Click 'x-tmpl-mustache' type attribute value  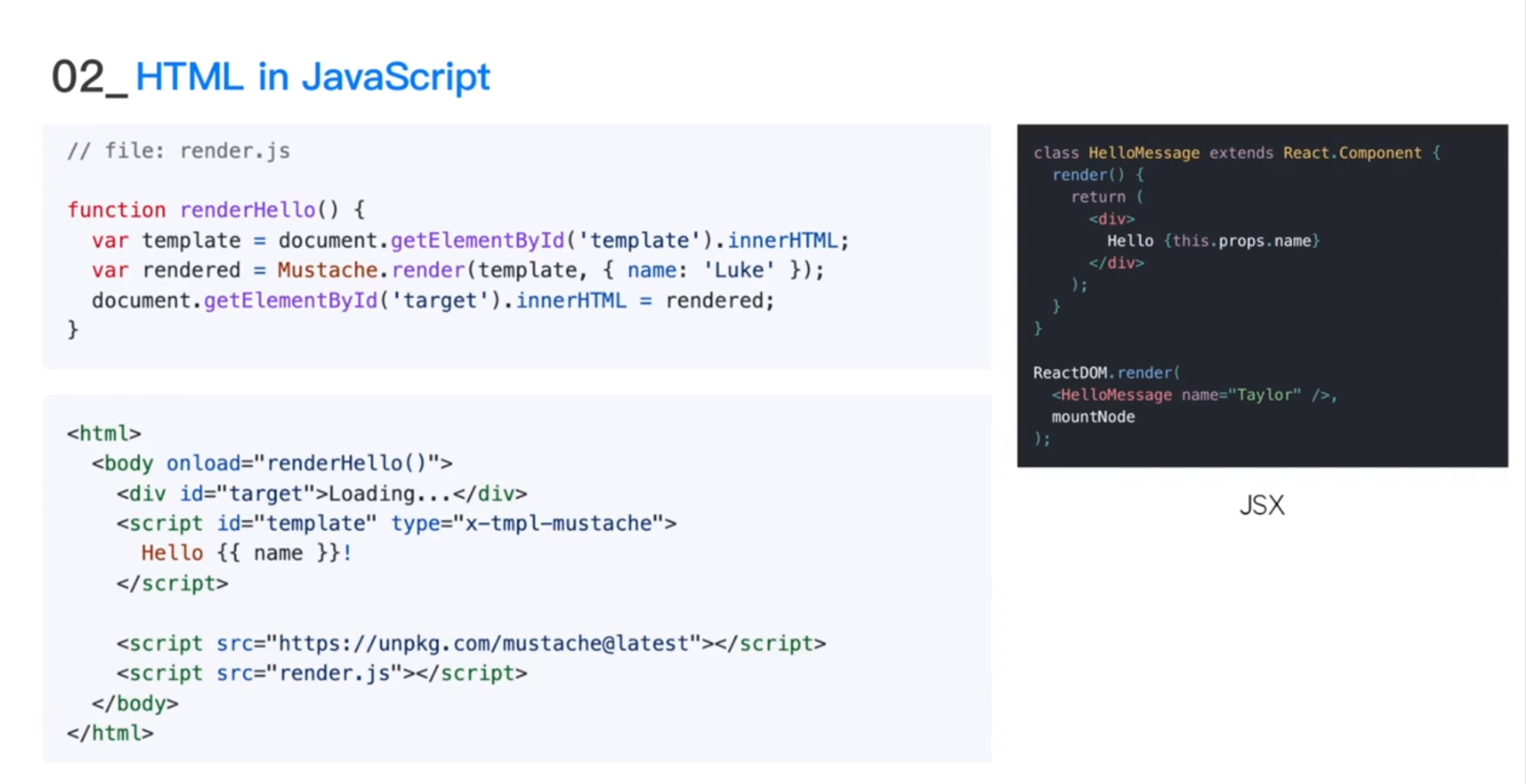click(x=558, y=523)
